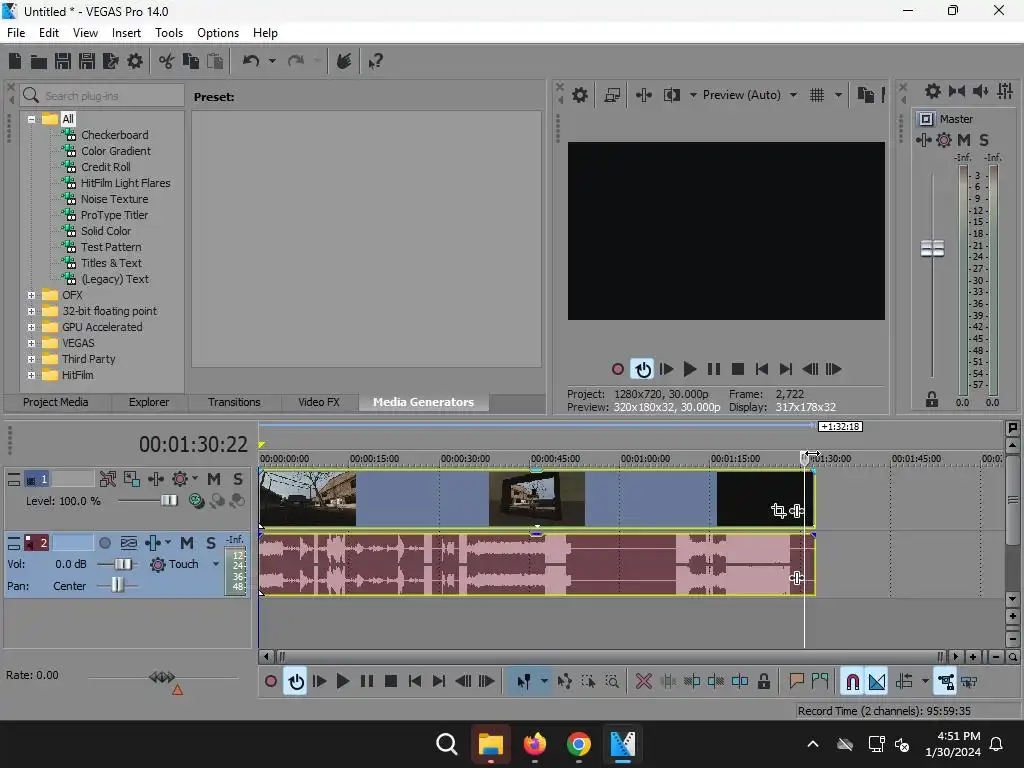Viewport: 1024px width, 768px height.
Task: Open the File menu
Action: [16, 33]
